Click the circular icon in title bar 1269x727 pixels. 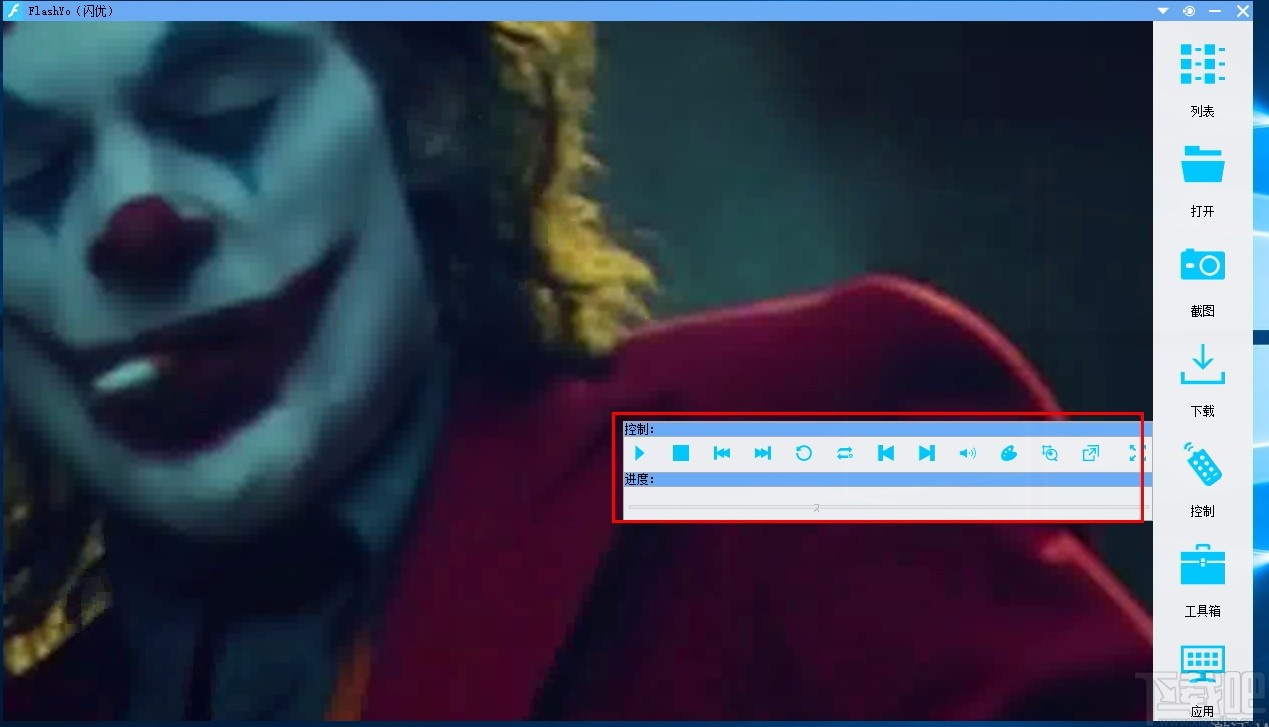click(1188, 11)
